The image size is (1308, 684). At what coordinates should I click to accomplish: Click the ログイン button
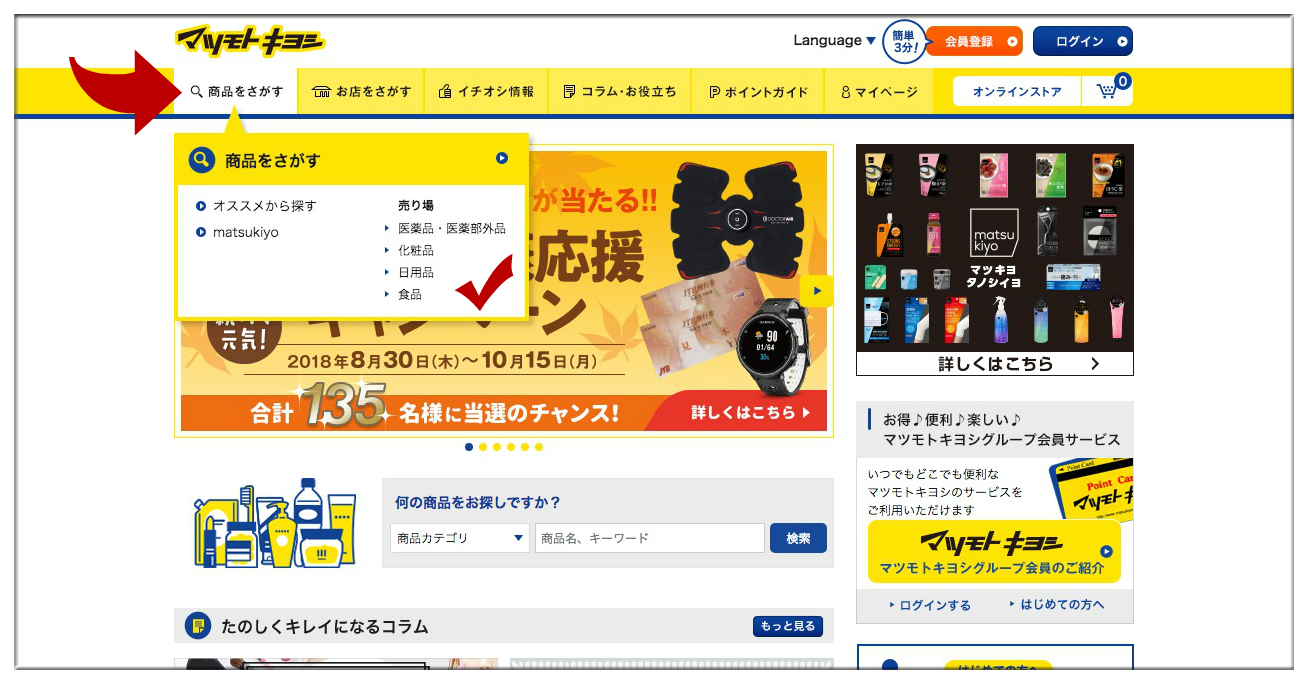1083,41
